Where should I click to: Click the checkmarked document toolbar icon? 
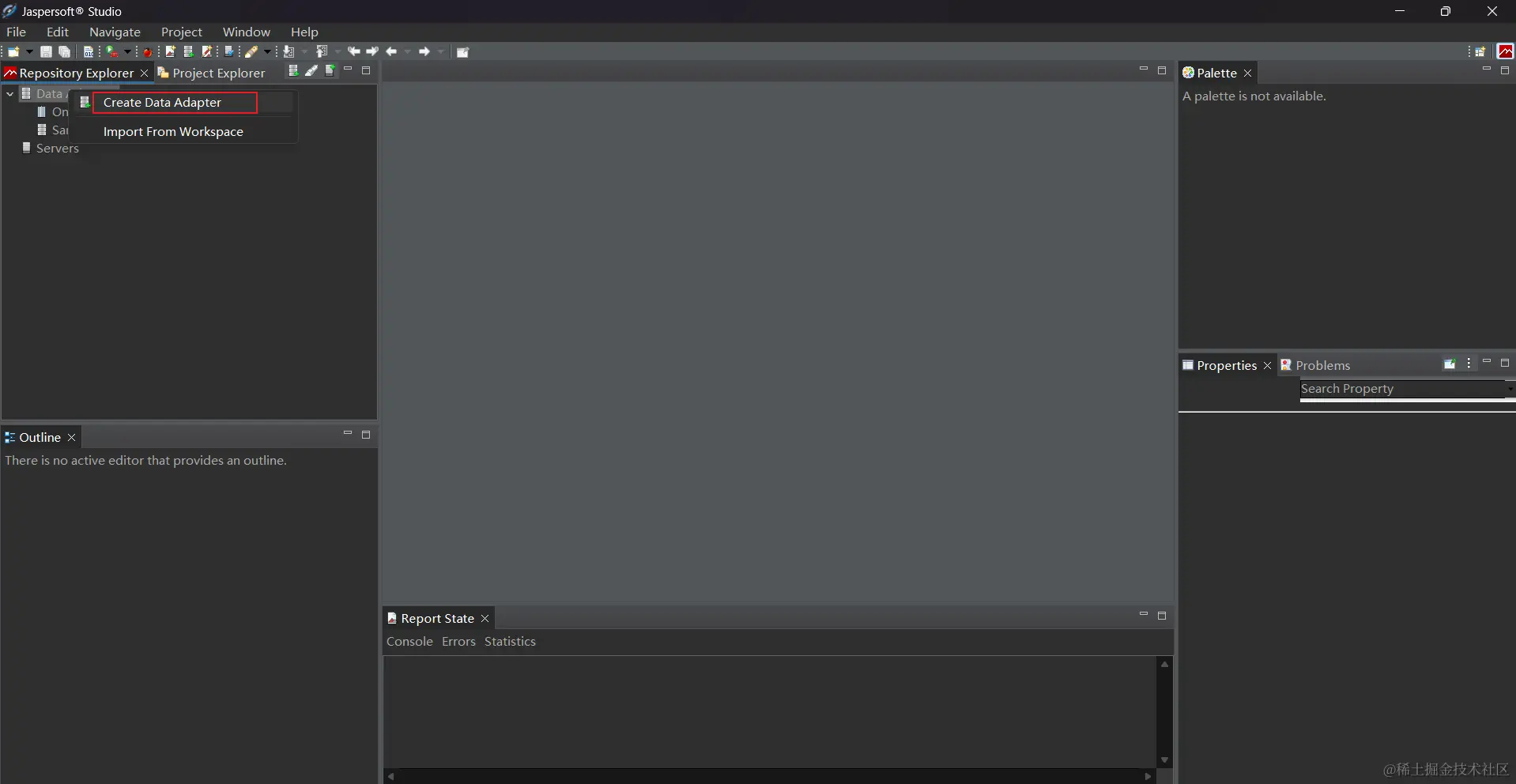(x=229, y=51)
